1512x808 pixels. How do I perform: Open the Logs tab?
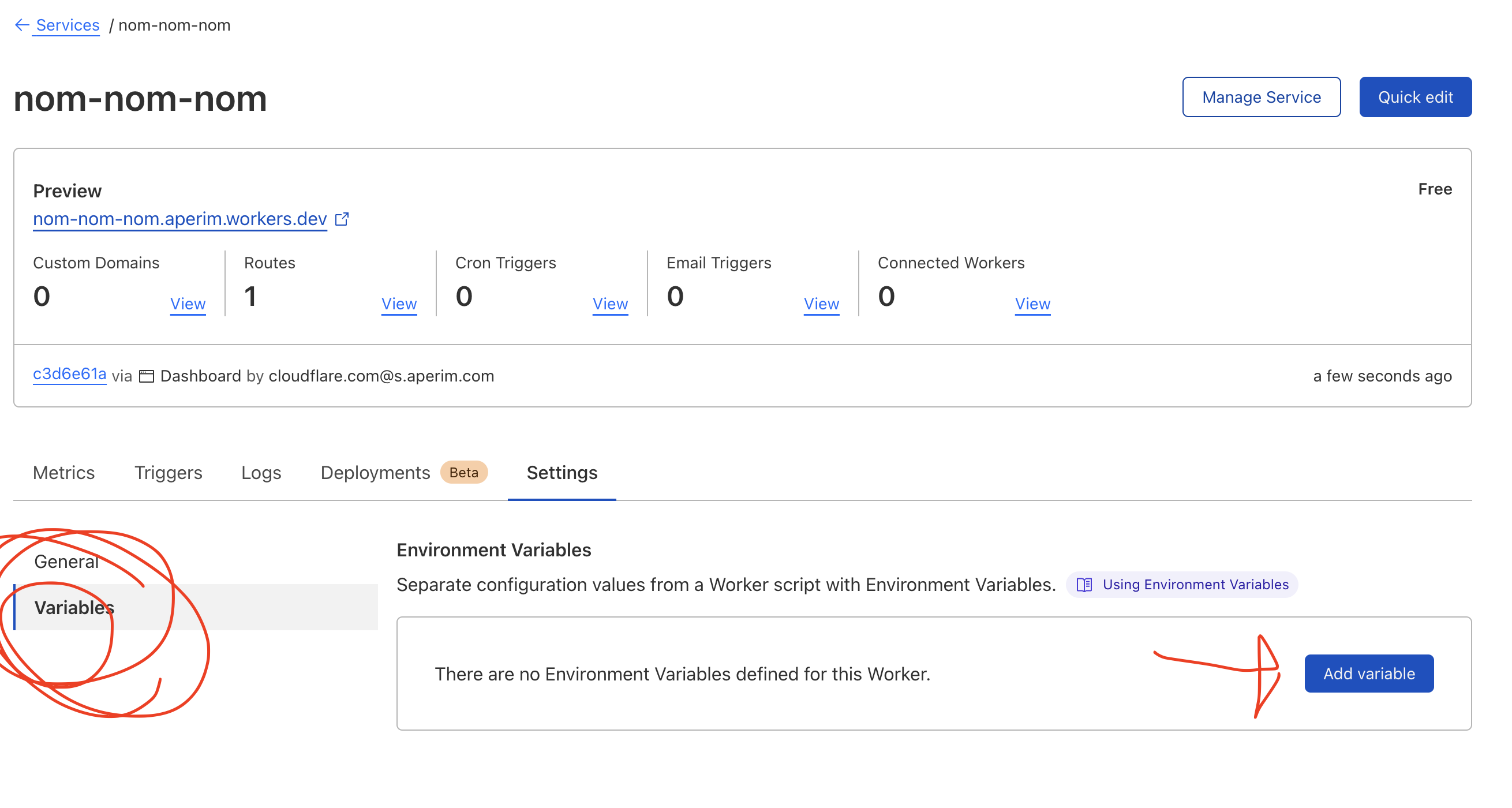pyautogui.click(x=261, y=473)
